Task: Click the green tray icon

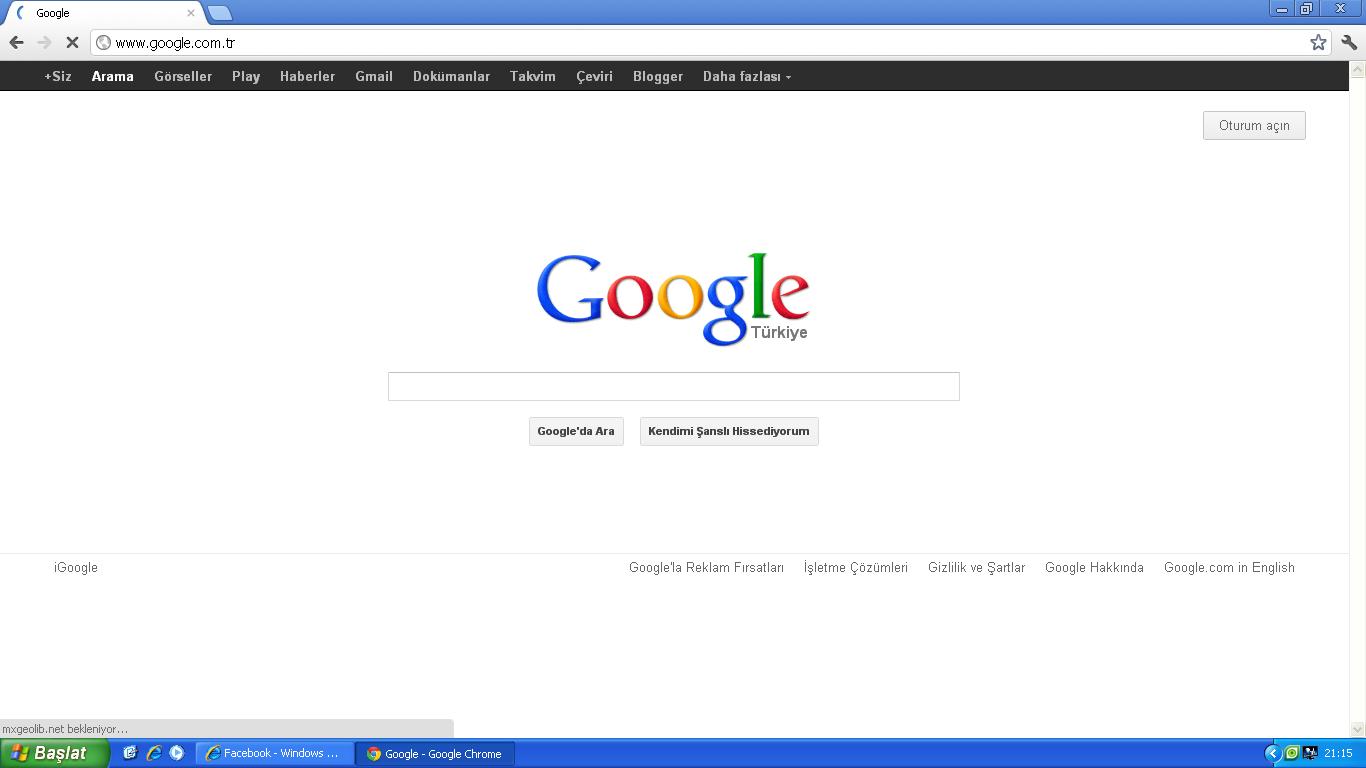Action: pyautogui.click(x=1292, y=753)
